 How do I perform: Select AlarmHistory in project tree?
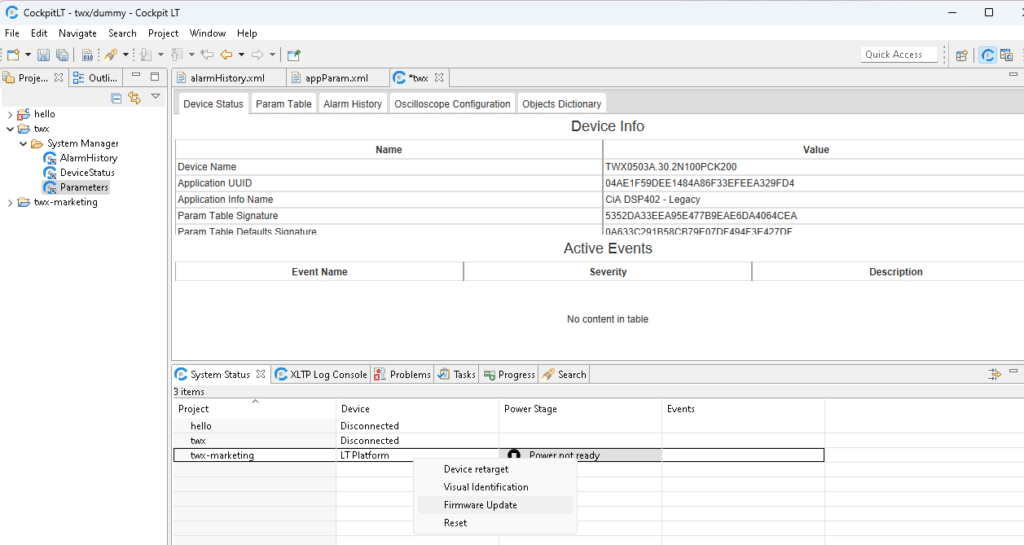88,158
